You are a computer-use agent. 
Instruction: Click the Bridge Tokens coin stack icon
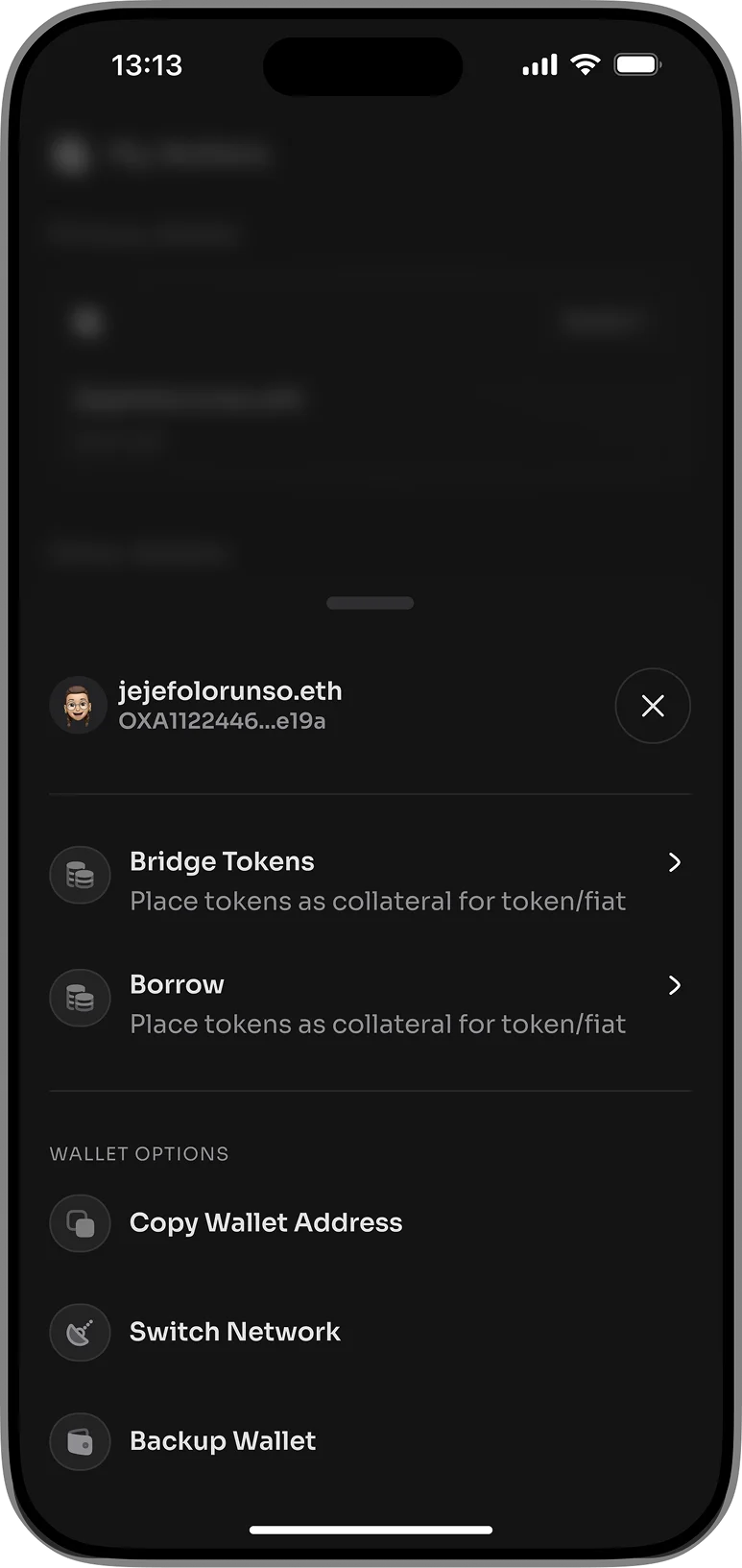click(x=80, y=875)
